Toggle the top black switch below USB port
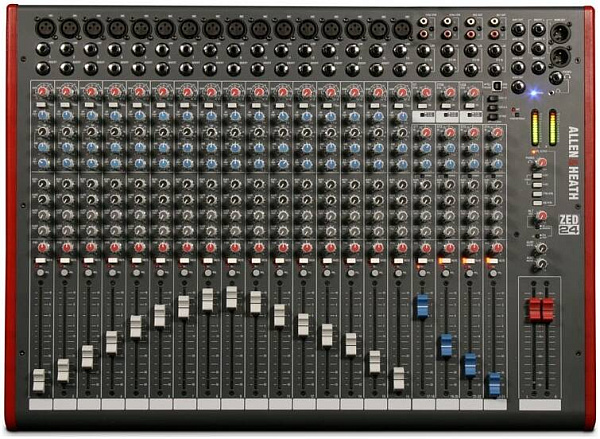Viewport: 600px width, 439px height. pyautogui.click(x=494, y=99)
